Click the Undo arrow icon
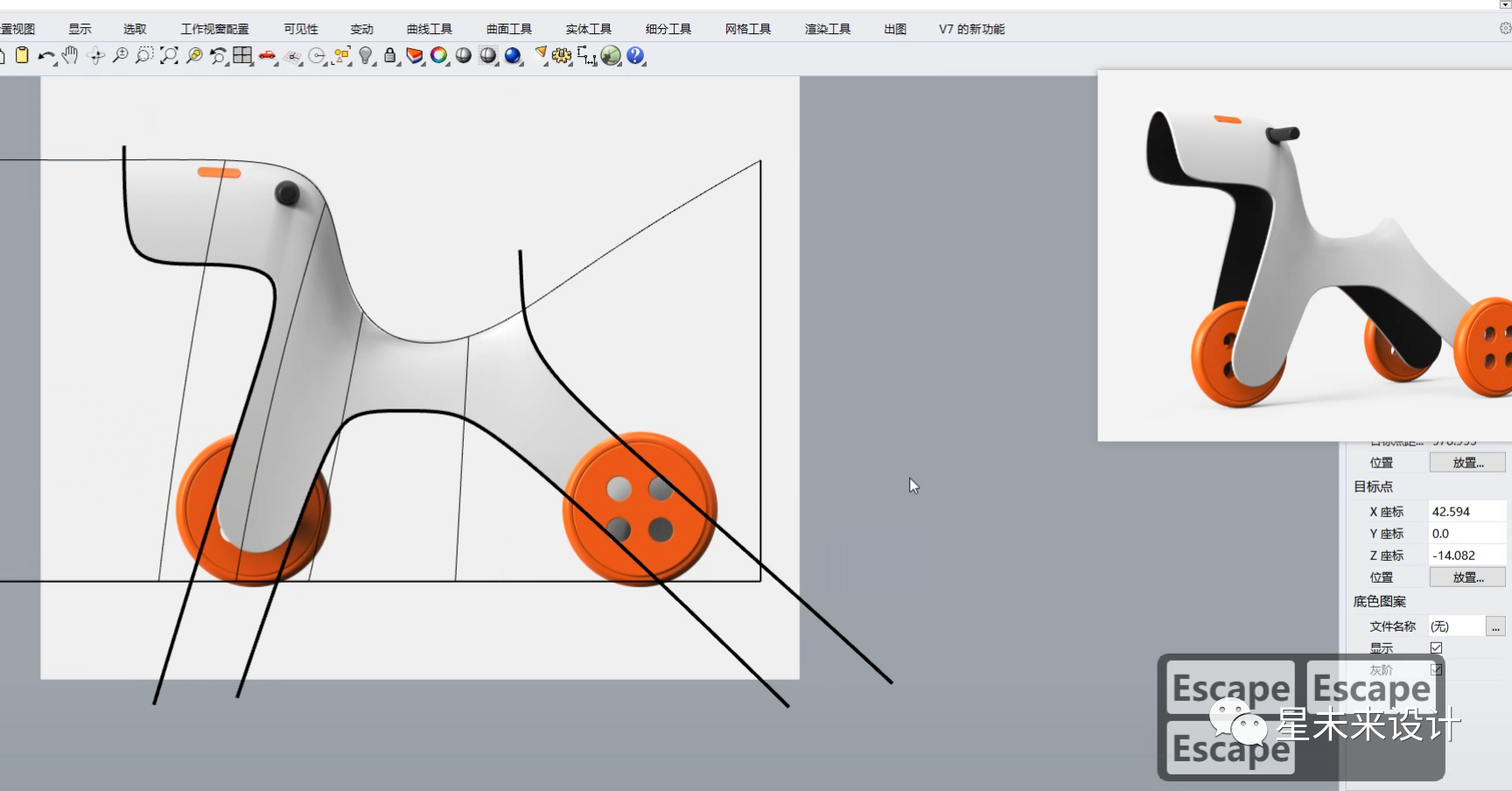Screen dimensions: 1512x791 coord(45,56)
